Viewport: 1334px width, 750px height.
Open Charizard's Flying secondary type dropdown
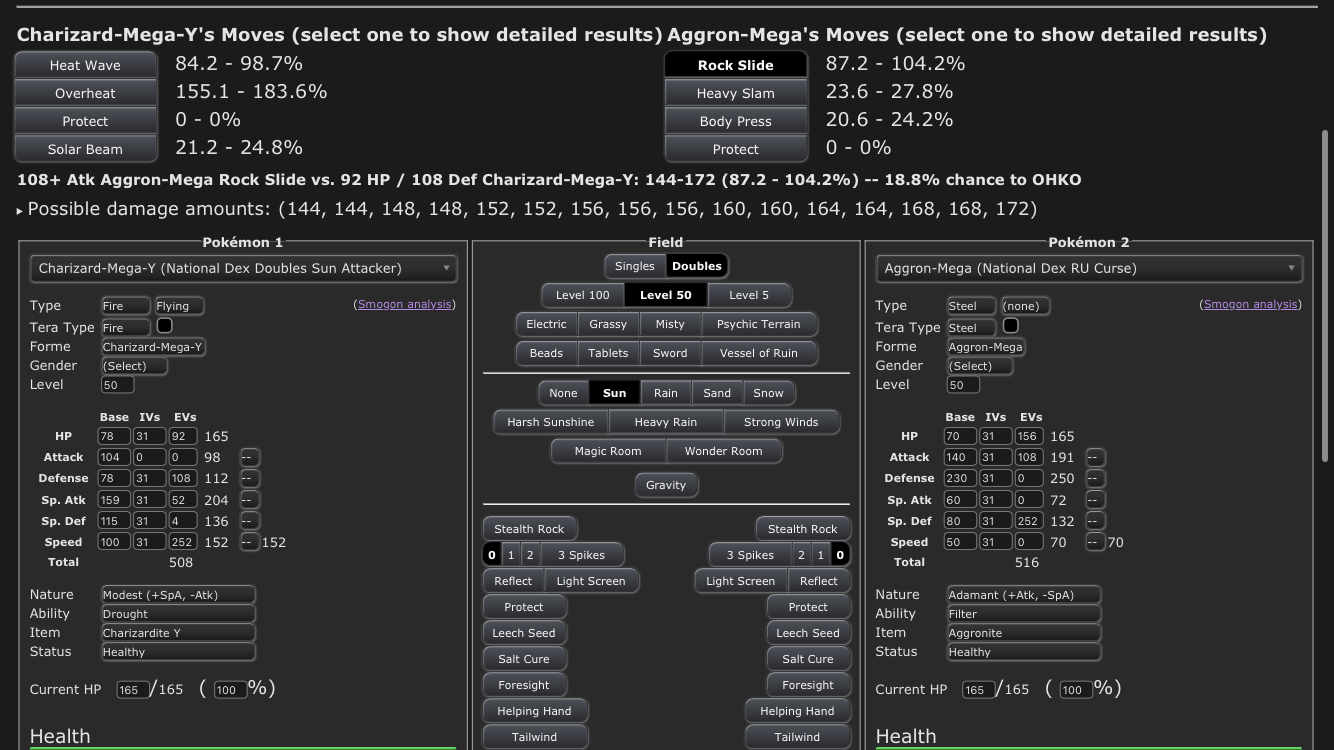coord(179,306)
